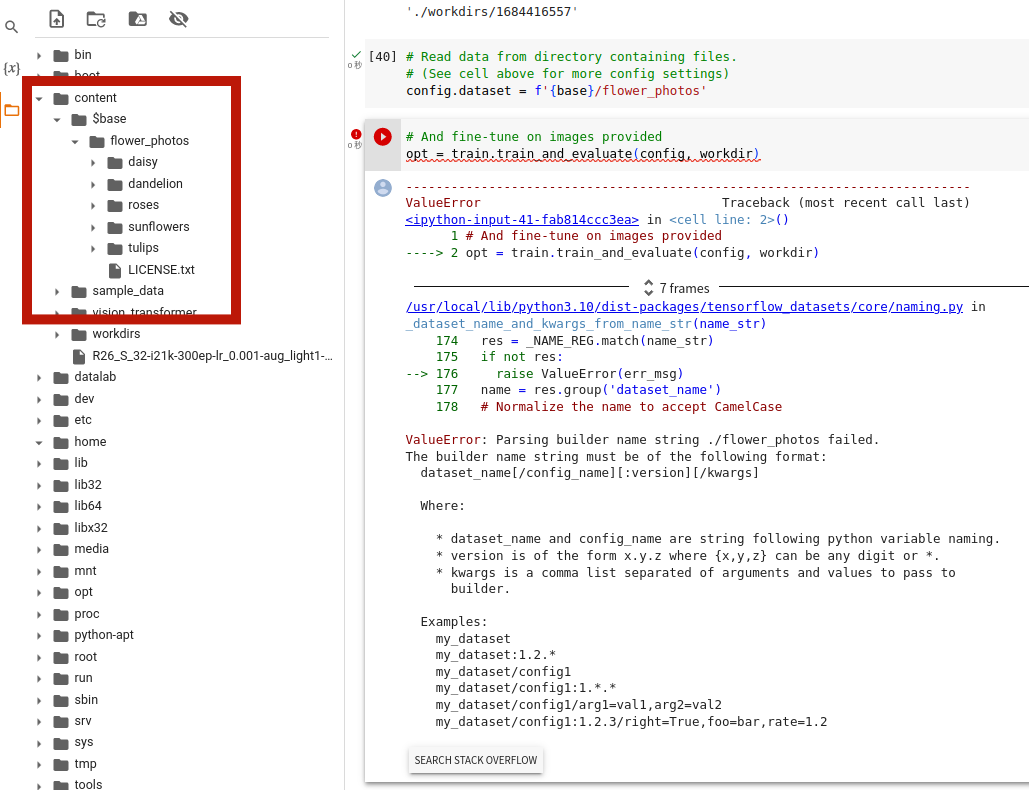Refresh the file browser
Viewport: 1029px width, 790px height.
point(95,18)
